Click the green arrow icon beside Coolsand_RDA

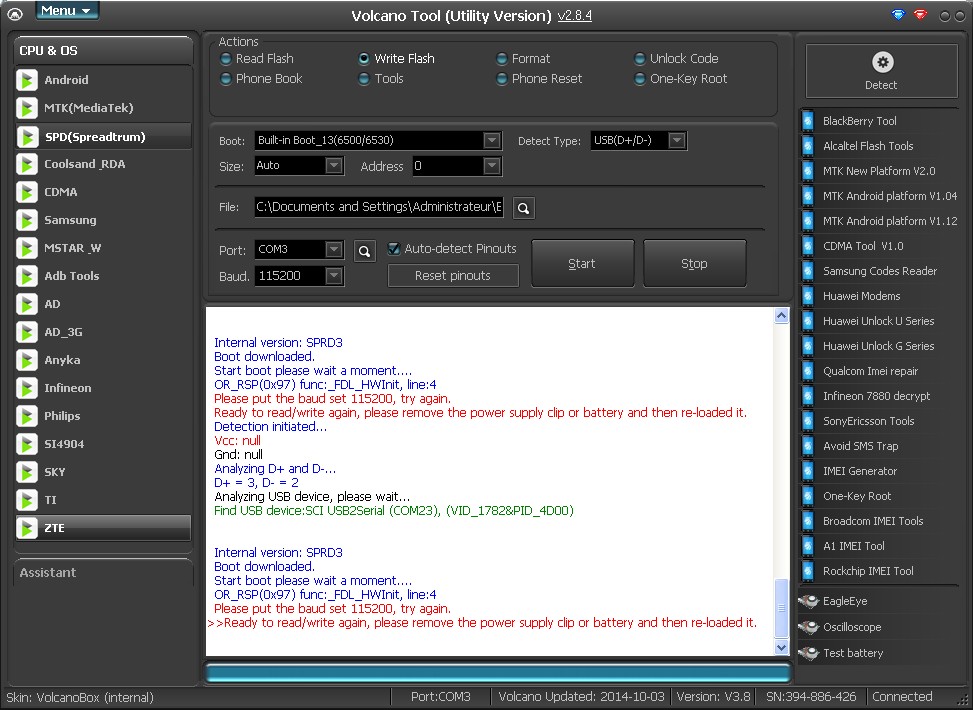(x=27, y=164)
